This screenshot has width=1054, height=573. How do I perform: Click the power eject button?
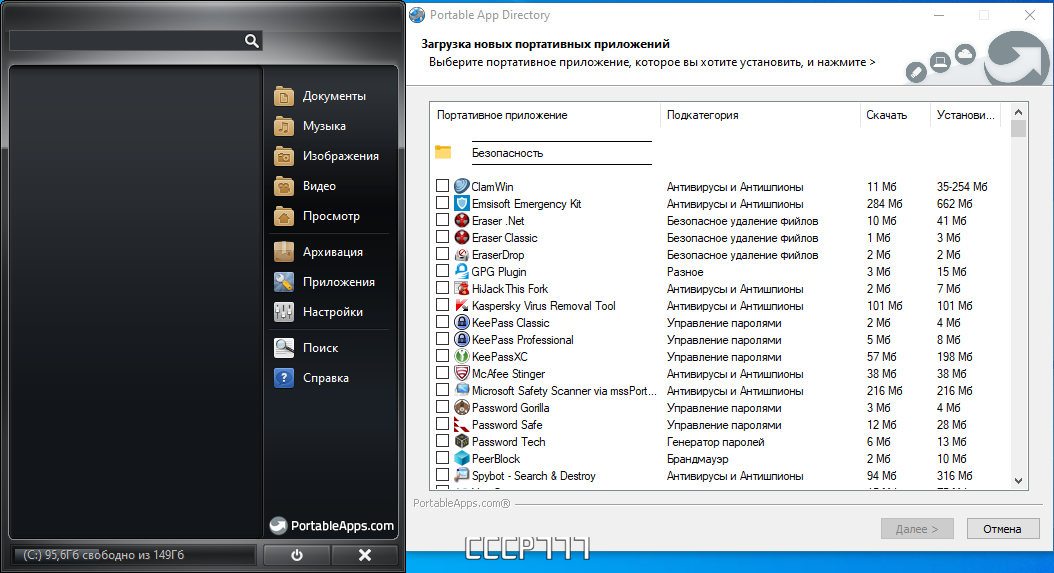pos(296,555)
